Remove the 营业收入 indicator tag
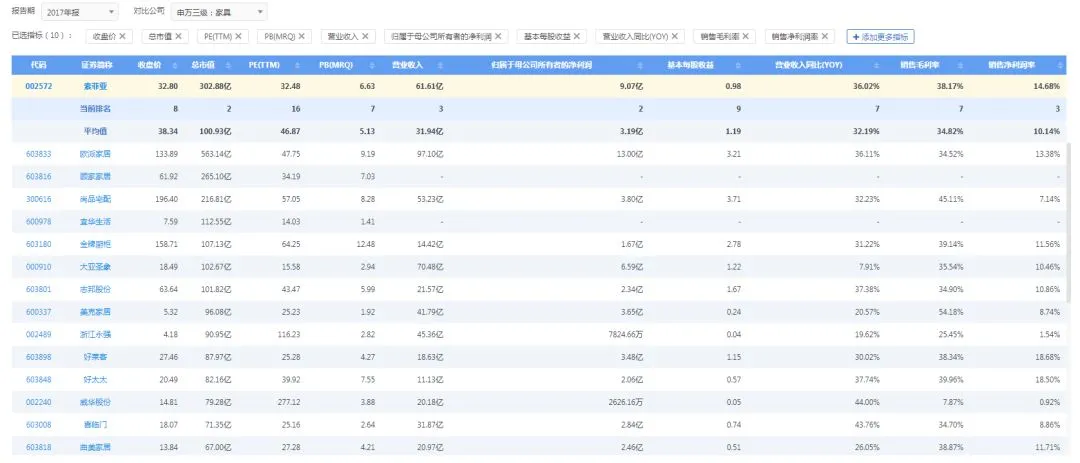Screen dimensions: 1080x463 pyautogui.click(x=365, y=37)
